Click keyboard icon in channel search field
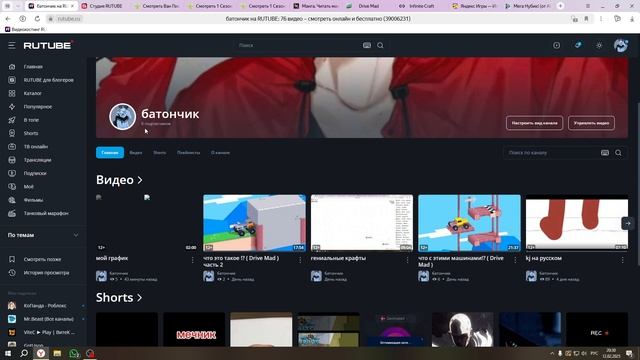 [605, 153]
